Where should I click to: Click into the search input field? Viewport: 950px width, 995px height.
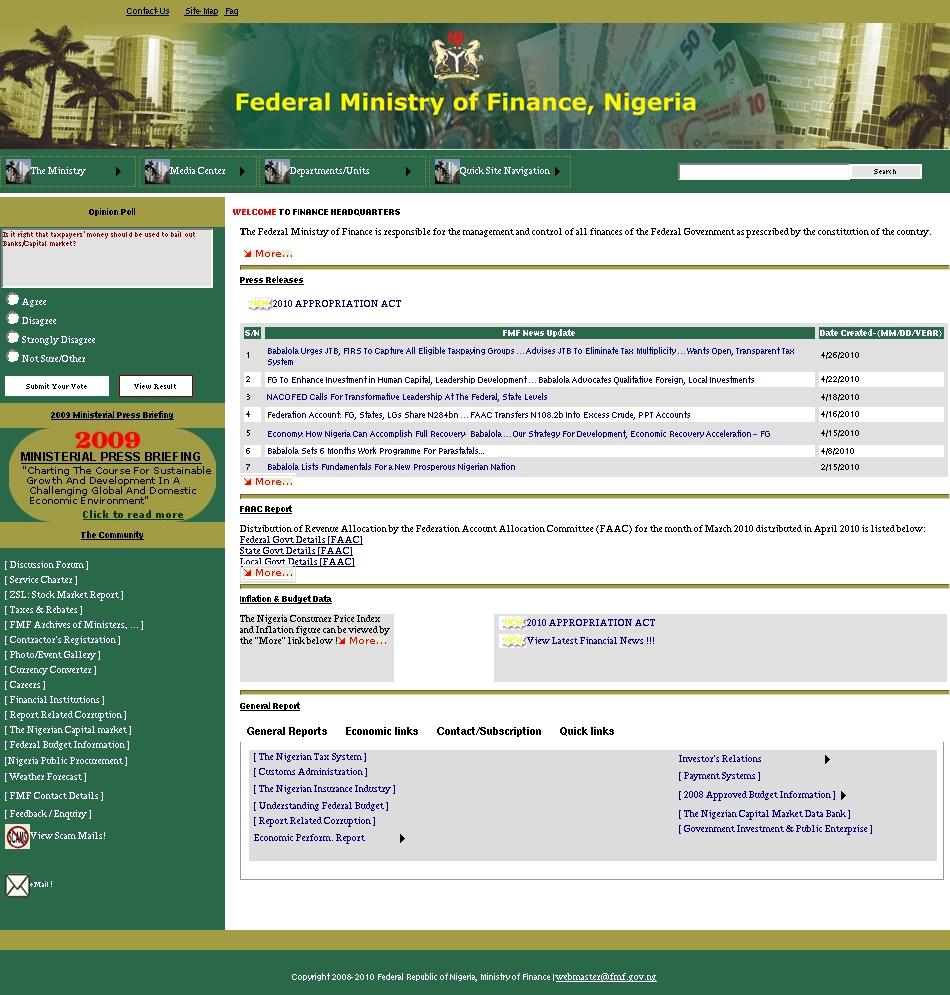pyautogui.click(x=764, y=171)
